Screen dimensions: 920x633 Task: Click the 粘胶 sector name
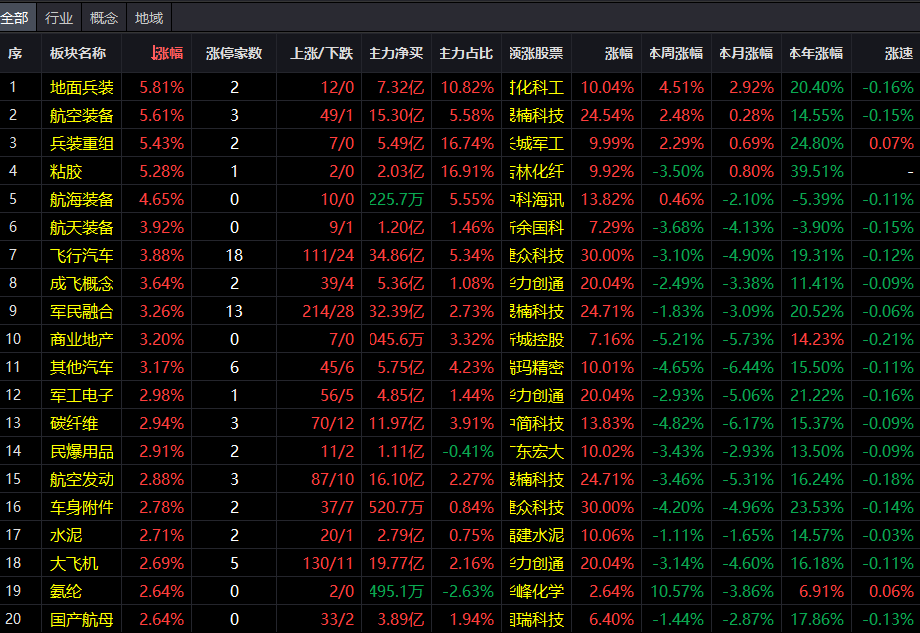click(x=66, y=172)
